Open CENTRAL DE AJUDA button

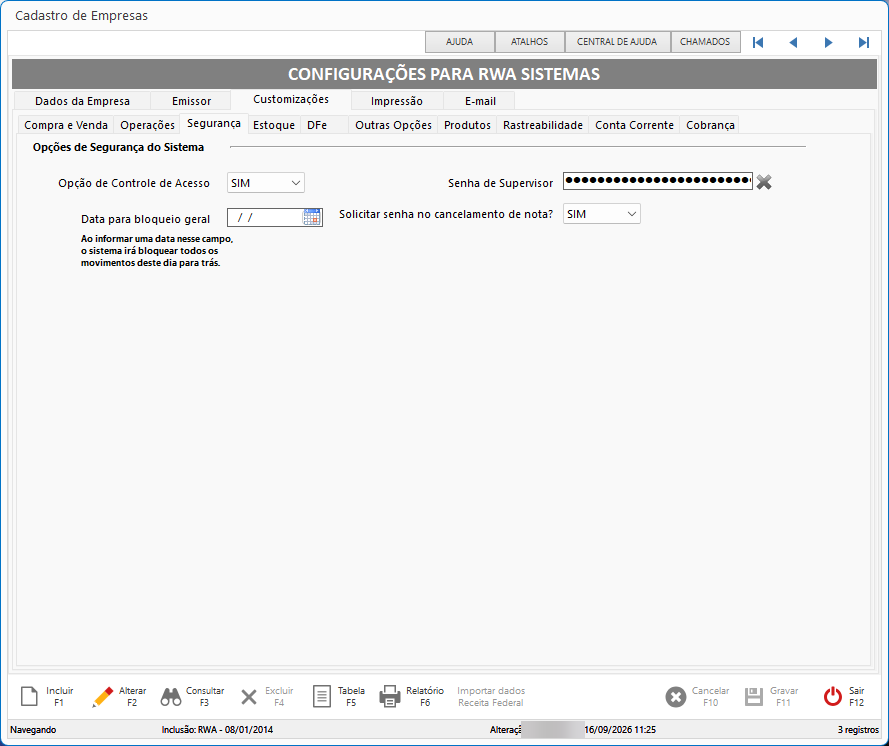click(x=617, y=42)
